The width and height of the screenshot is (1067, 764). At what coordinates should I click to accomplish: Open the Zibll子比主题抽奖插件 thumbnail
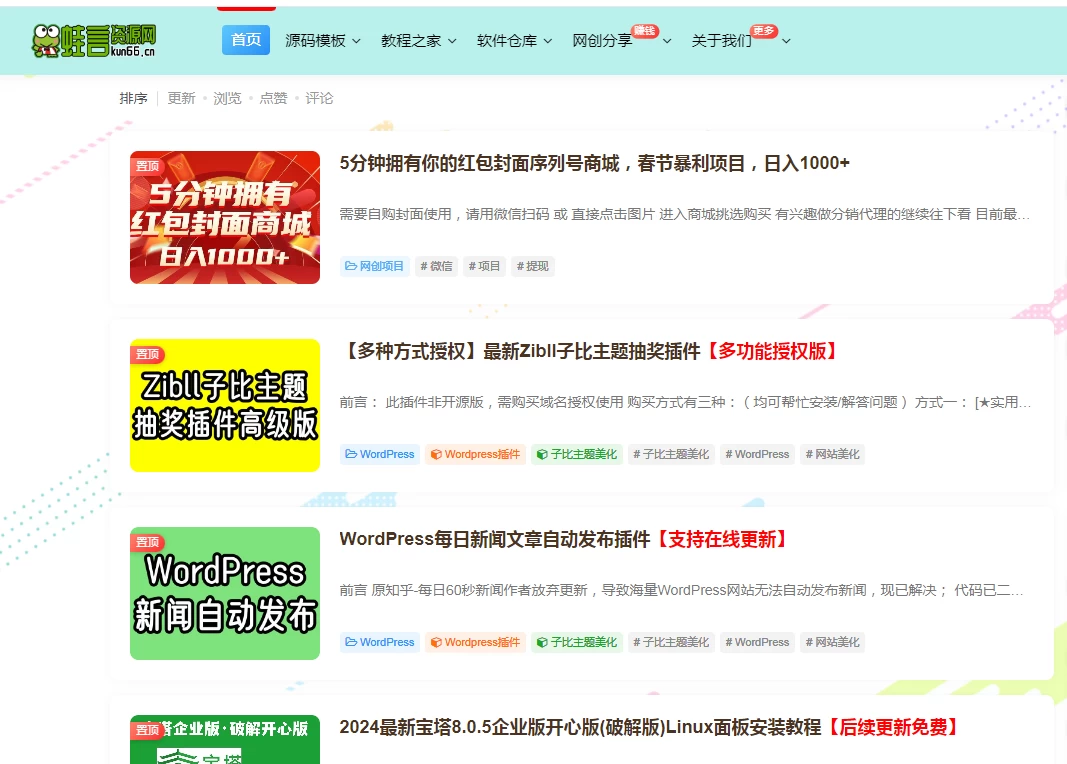pos(225,405)
